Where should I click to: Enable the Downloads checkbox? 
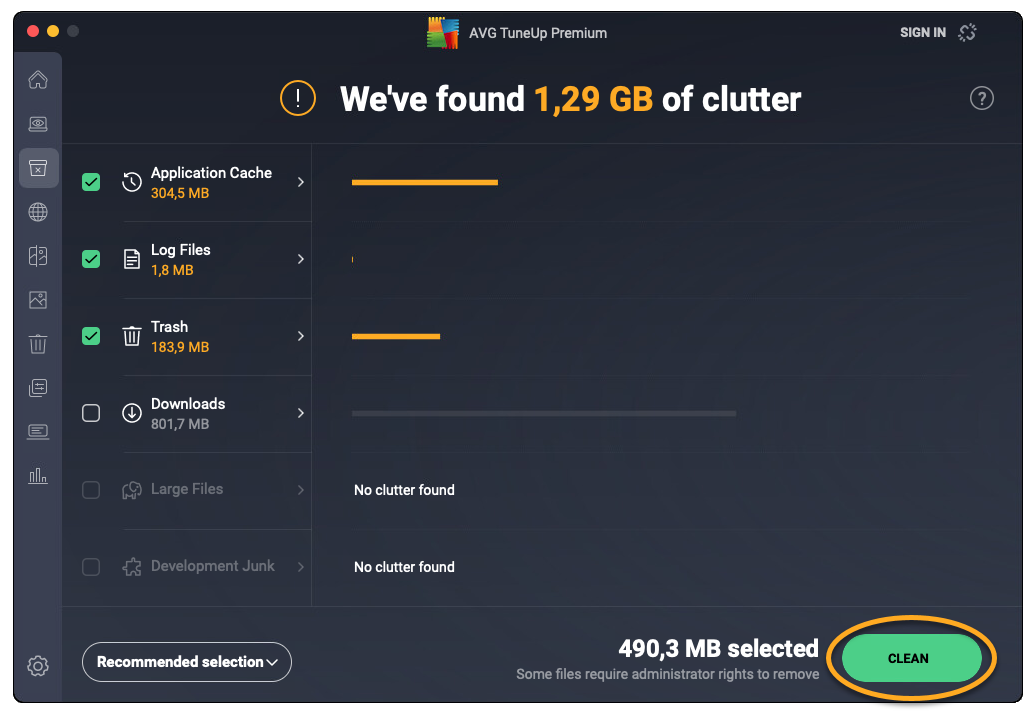pos(91,413)
